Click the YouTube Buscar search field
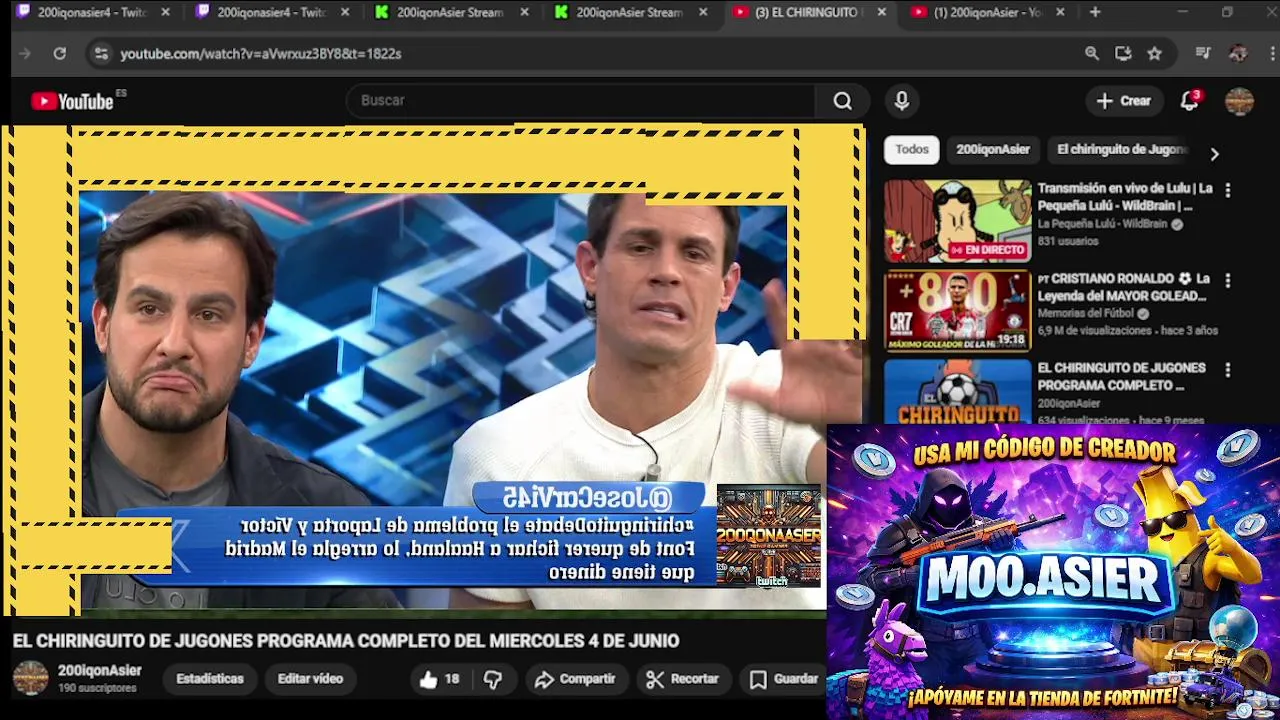 (x=580, y=101)
